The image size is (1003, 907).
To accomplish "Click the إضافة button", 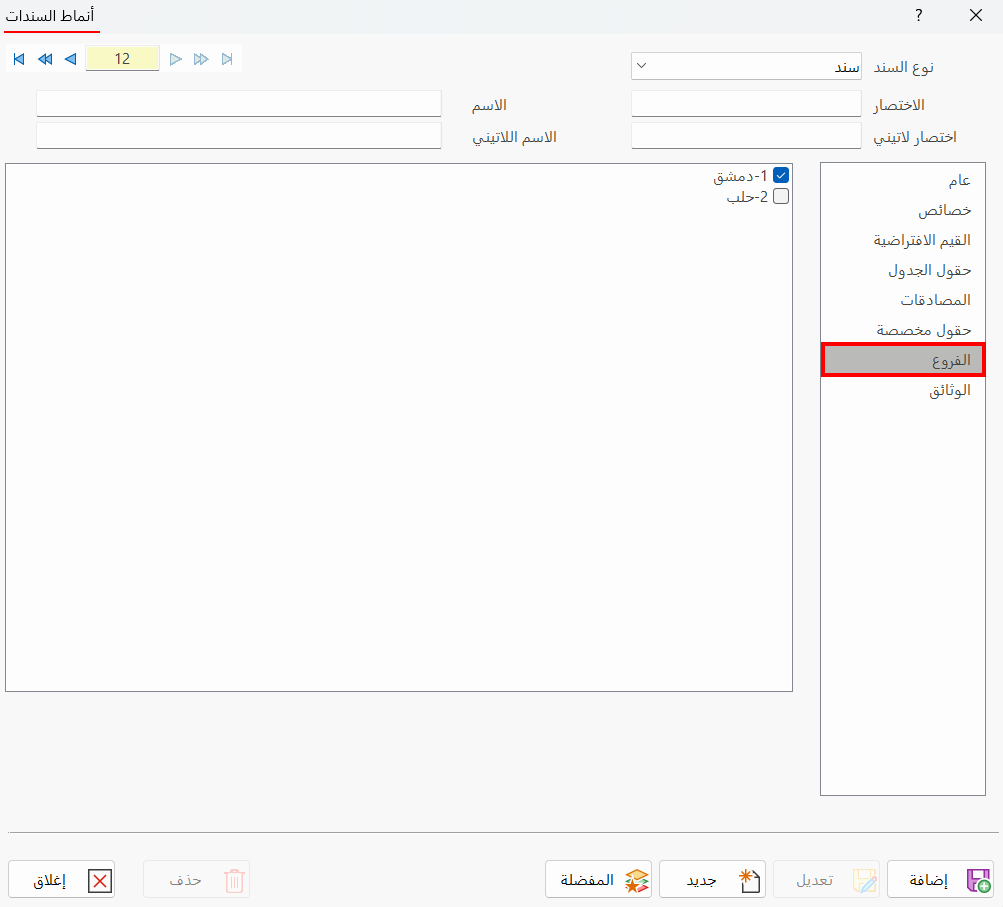I will 940,880.
